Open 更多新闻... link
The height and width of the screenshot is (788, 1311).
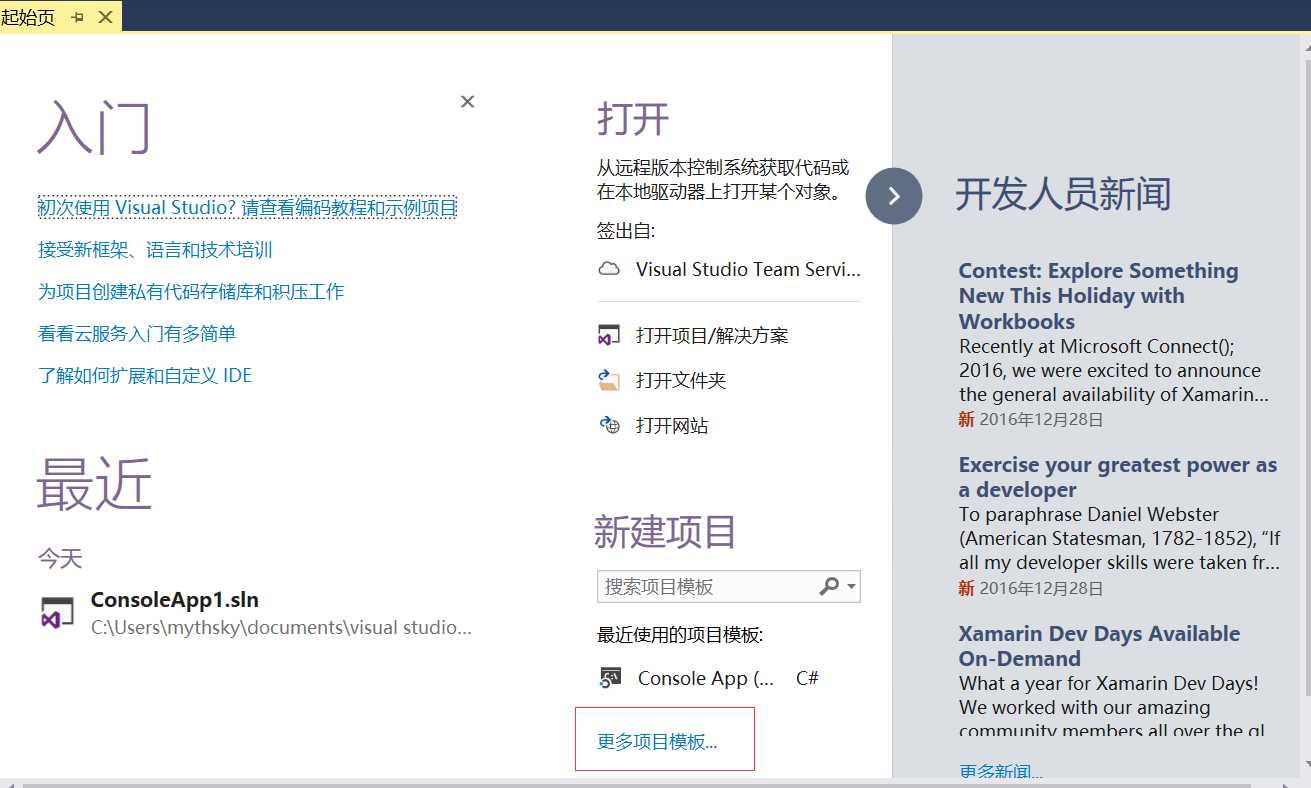pyautogui.click(x=1000, y=771)
